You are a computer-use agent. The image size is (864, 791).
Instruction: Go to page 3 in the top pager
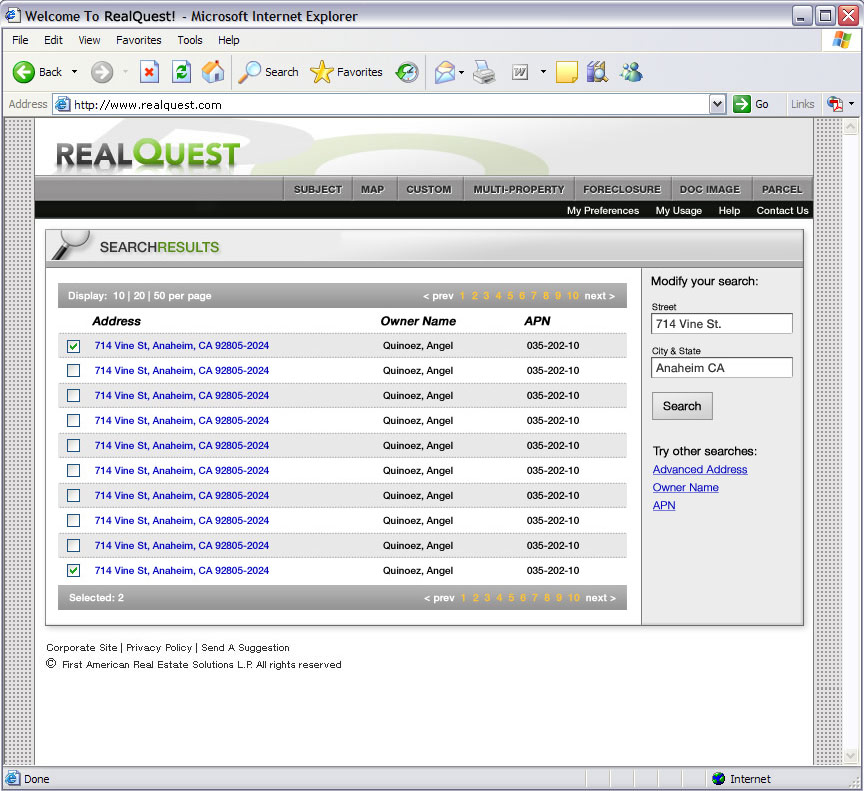486,296
